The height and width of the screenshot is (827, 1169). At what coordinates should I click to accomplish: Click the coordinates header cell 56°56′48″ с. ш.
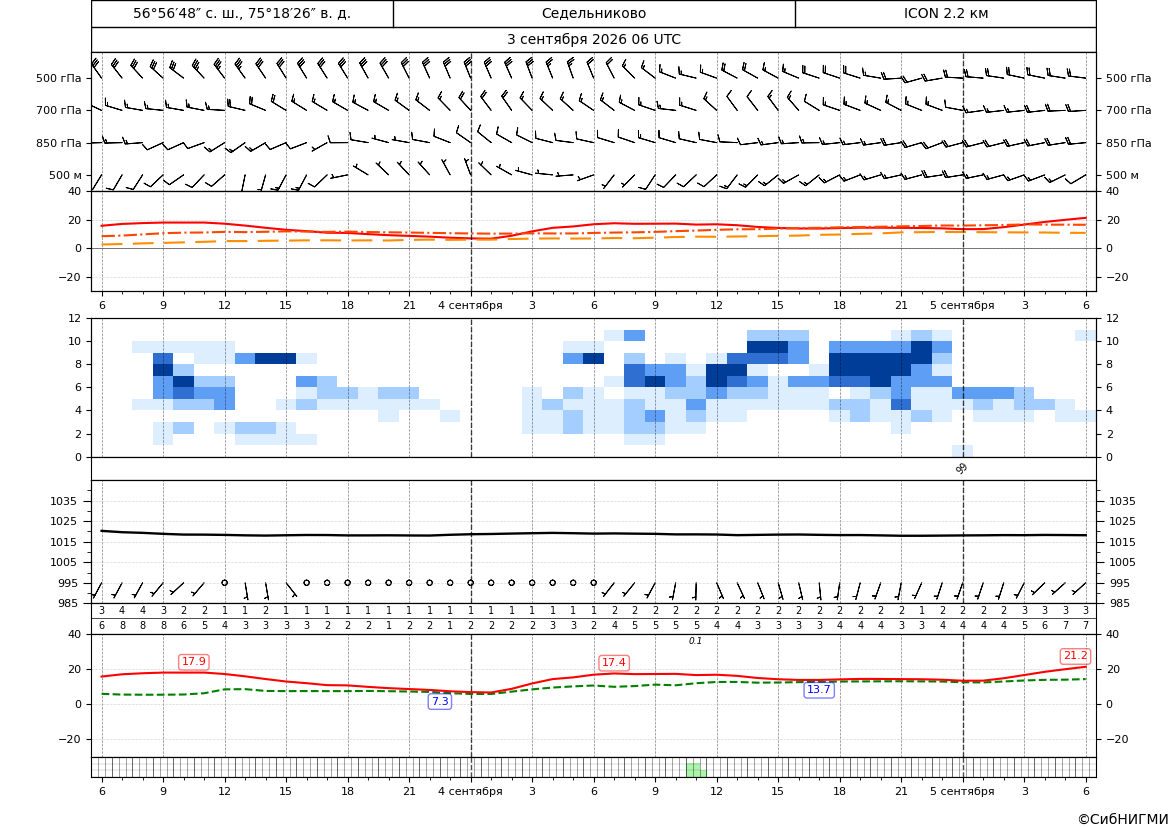click(x=242, y=14)
